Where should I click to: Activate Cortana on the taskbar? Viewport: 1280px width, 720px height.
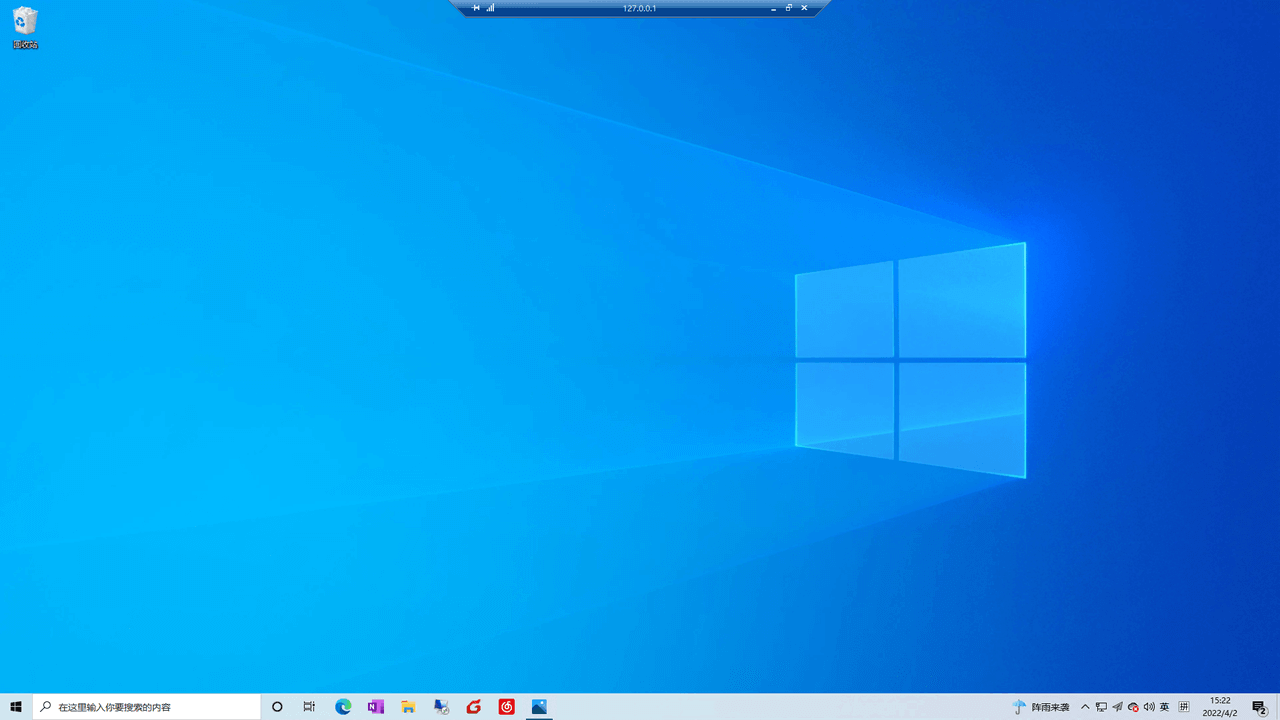click(277, 707)
